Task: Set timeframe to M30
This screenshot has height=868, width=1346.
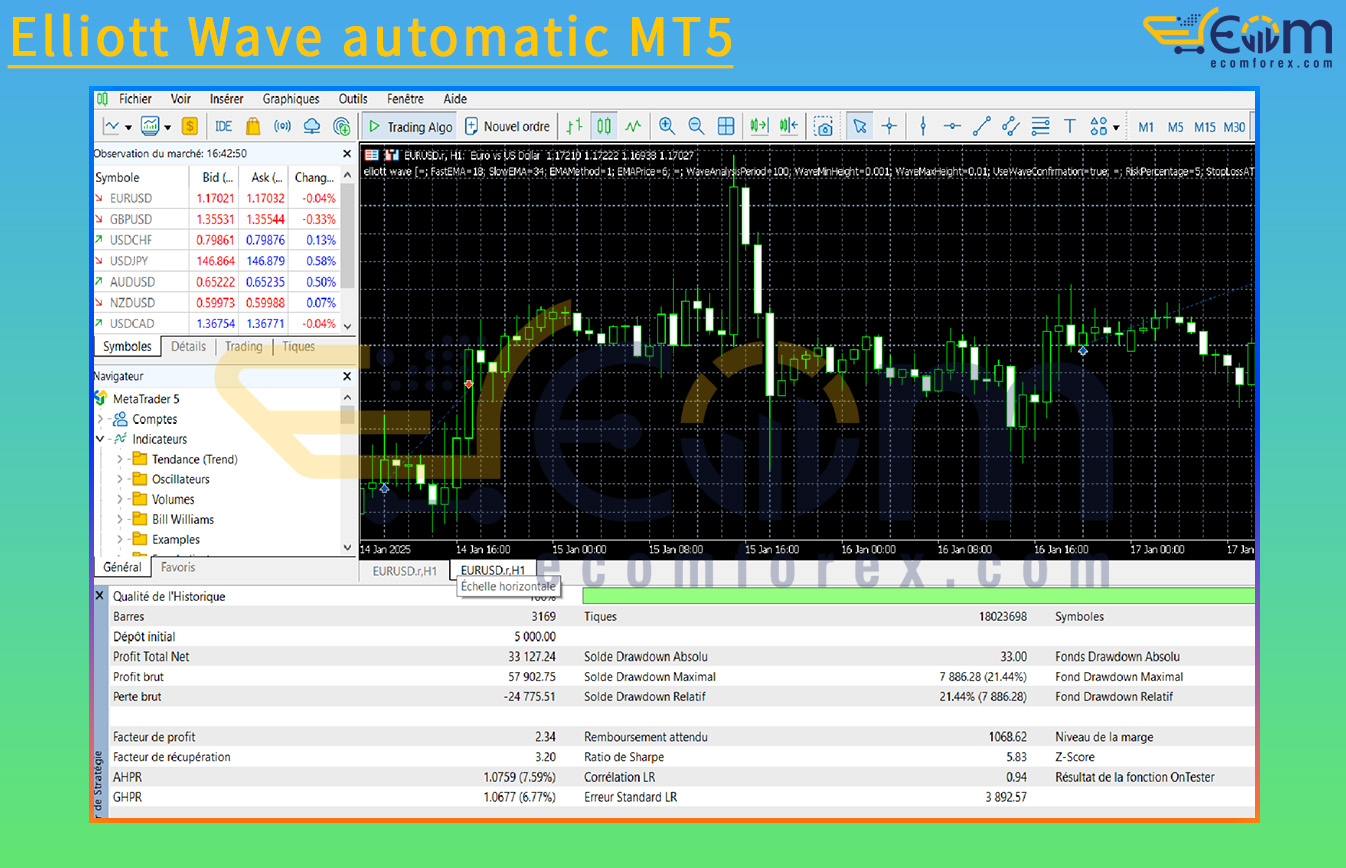Action: point(1235,127)
